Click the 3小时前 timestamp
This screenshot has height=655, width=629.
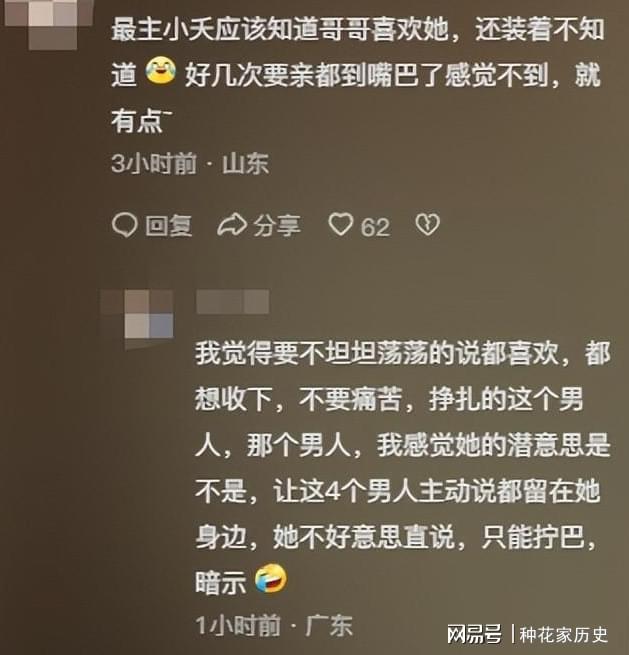pos(154,163)
